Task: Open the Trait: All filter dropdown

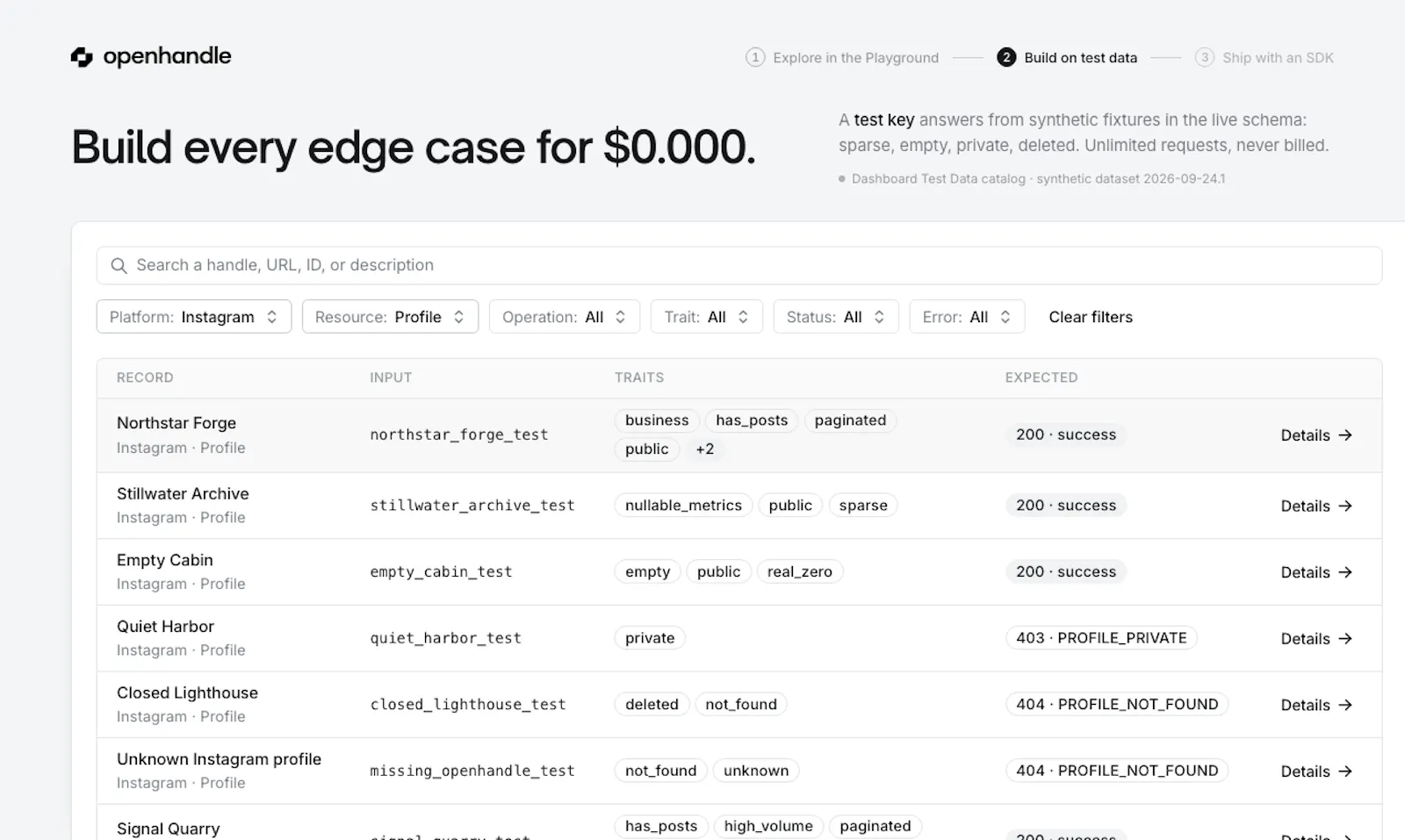Action: coord(707,317)
